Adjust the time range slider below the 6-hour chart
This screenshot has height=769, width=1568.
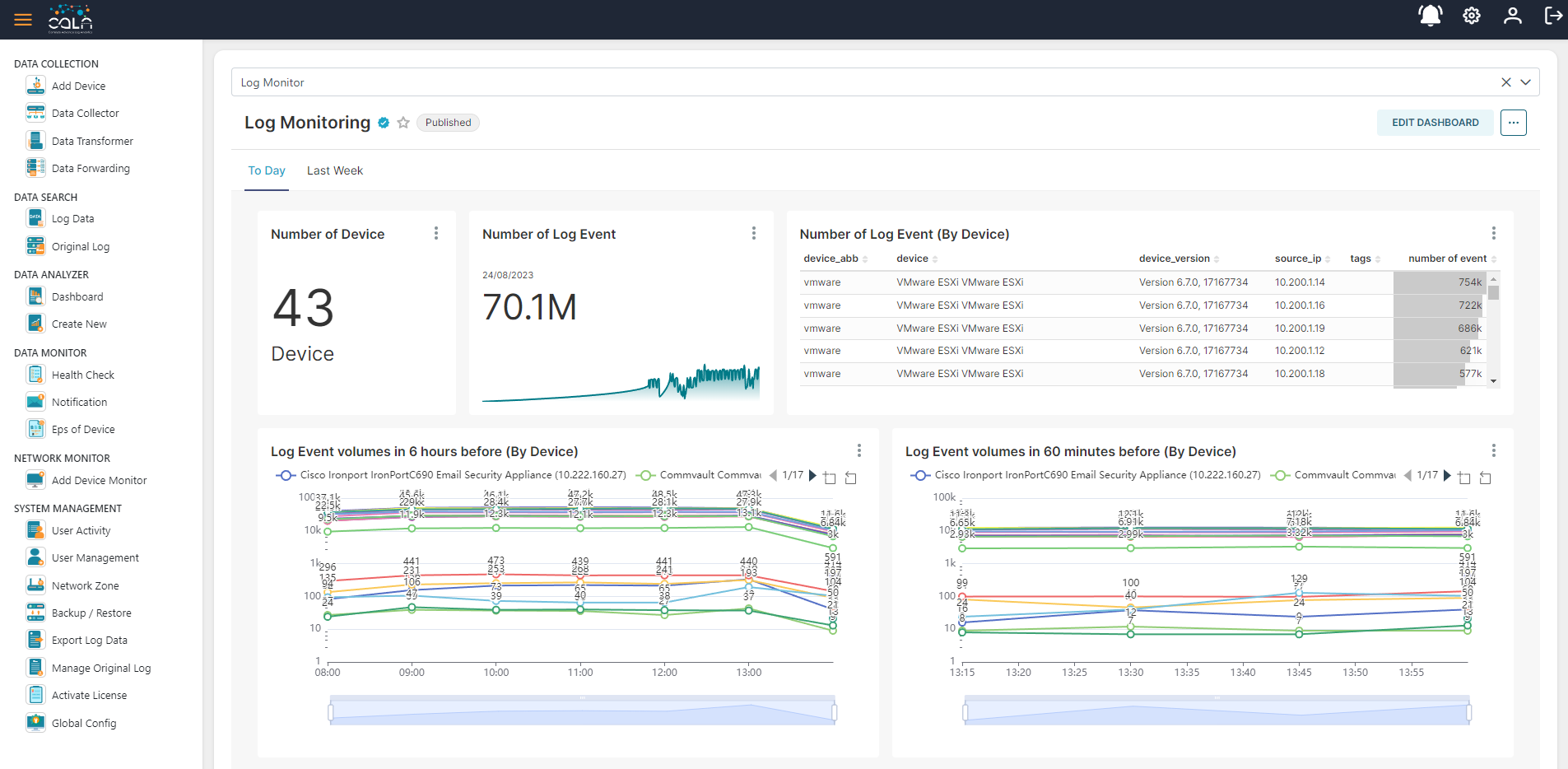582,710
